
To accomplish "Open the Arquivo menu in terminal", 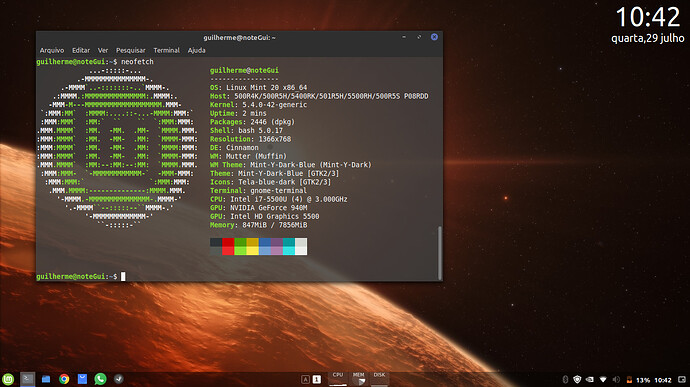I will 52,50.
